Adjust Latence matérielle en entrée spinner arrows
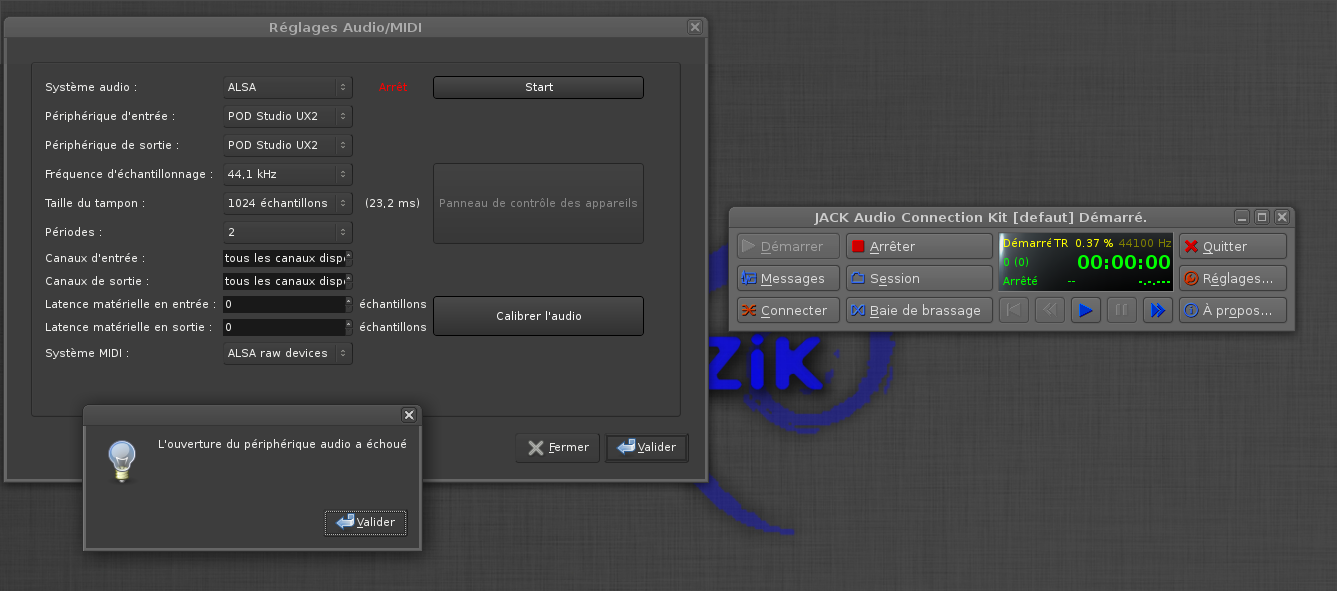Viewport: 1337px width, 591px height. pos(349,304)
